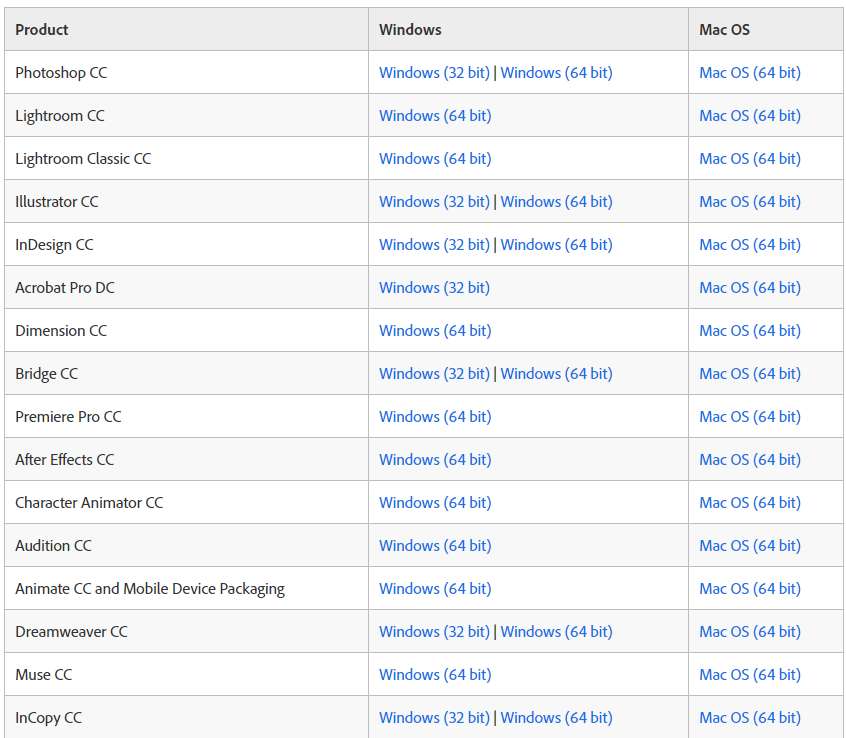Open Illustrator CC Windows (32 bit) link
This screenshot has height=738, width=846.
pos(434,202)
